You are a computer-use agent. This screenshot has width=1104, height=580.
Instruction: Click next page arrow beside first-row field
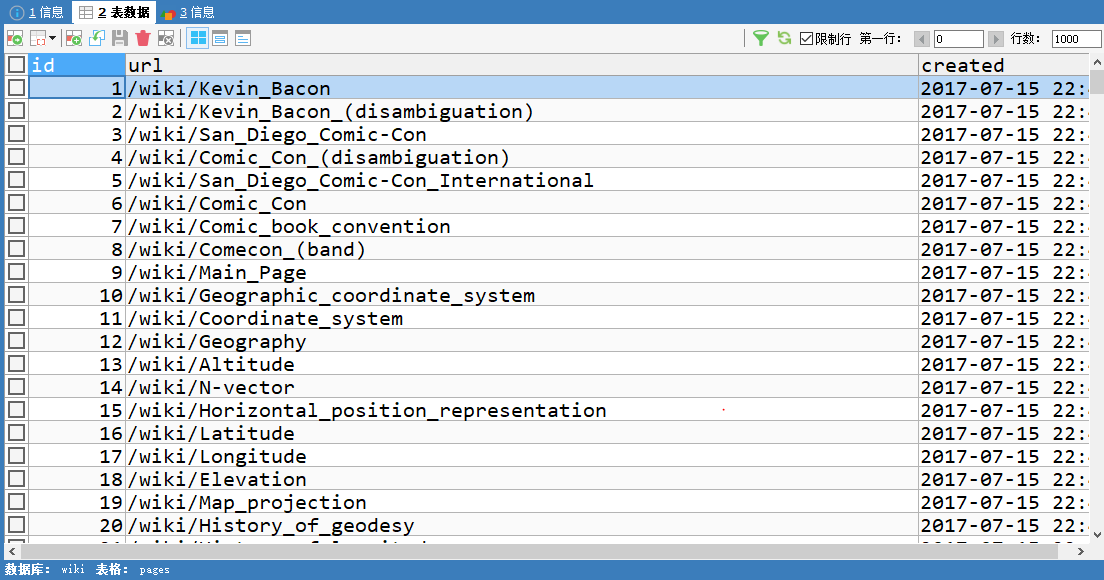click(x=996, y=39)
